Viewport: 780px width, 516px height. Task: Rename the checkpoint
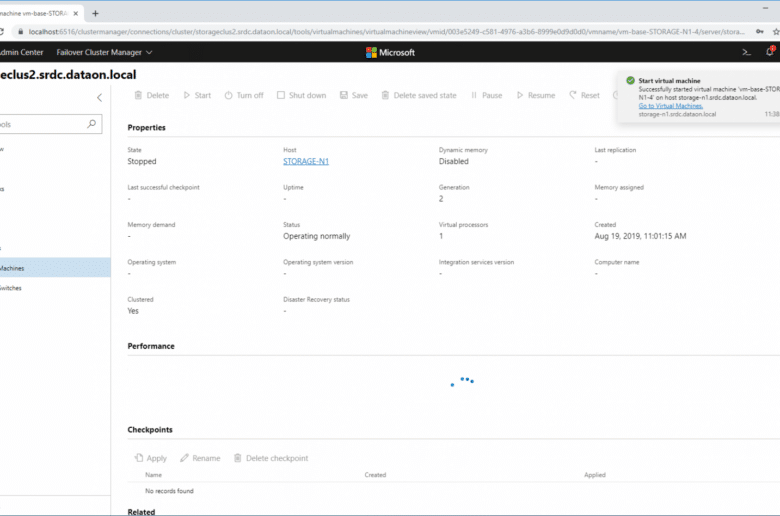point(200,458)
